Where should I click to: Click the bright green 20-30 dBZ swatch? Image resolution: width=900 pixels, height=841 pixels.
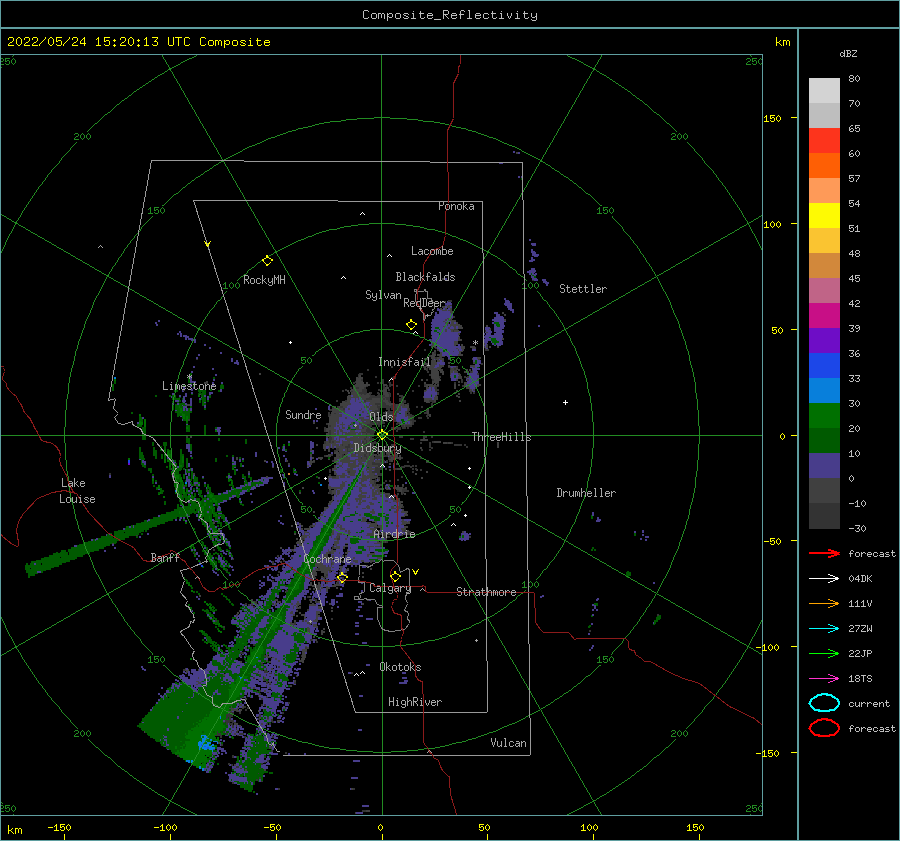(824, 415)
